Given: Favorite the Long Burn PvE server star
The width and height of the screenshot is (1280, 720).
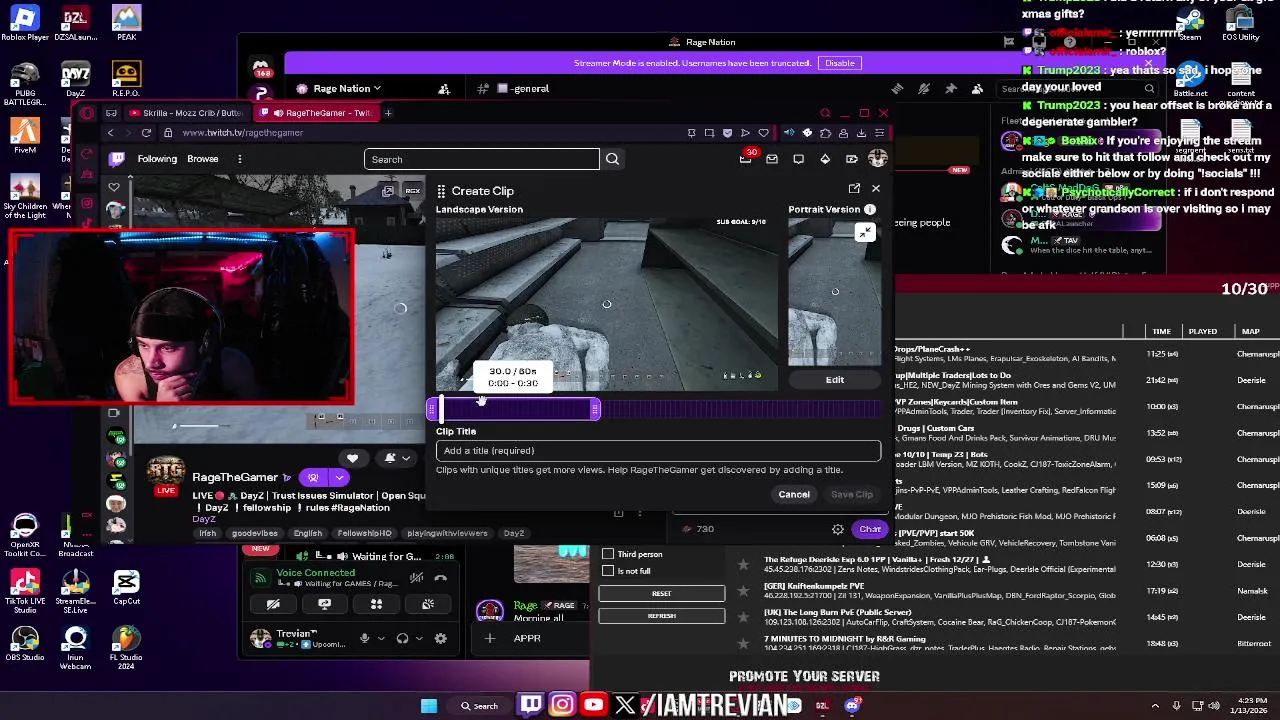Looking at the screenshot, I should (743, 617).
